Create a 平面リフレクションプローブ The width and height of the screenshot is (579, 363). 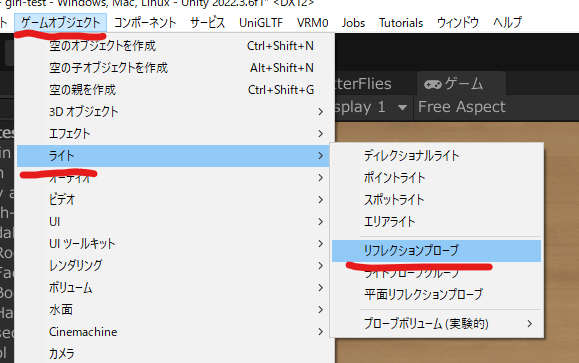point(436,294)
